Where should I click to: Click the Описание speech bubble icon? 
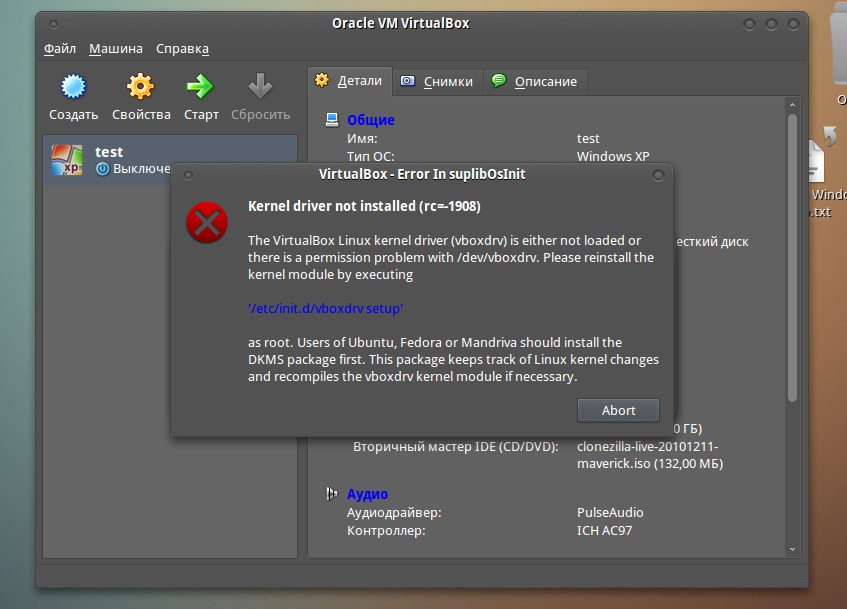pos(499,81)
